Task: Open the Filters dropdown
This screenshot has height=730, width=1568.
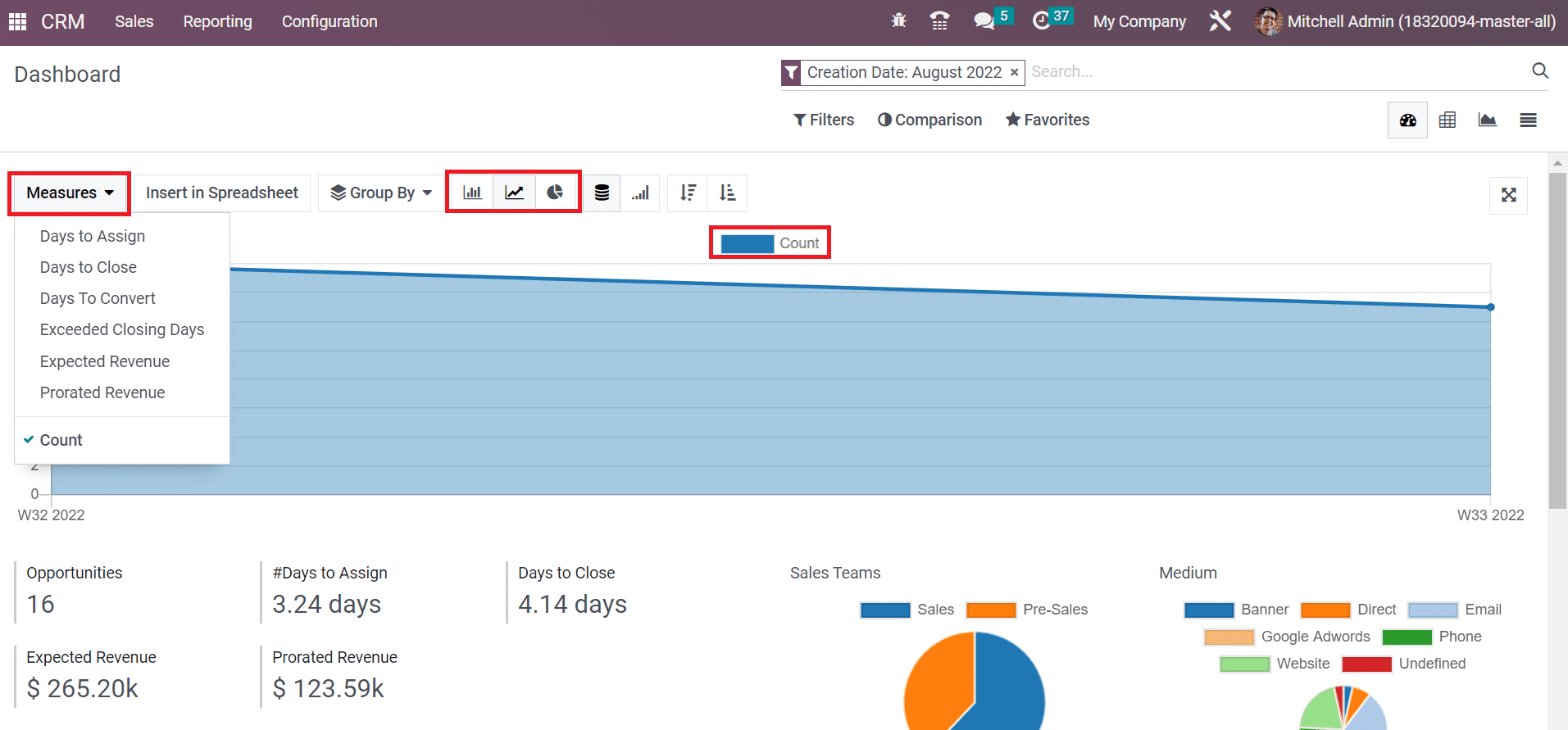Action: [x=824, y=120]
